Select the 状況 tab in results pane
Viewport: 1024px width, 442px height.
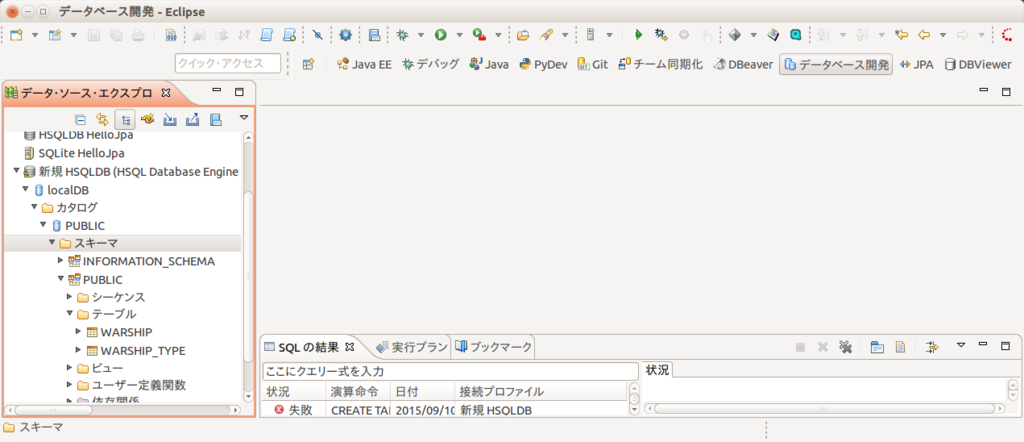(658, 370)
